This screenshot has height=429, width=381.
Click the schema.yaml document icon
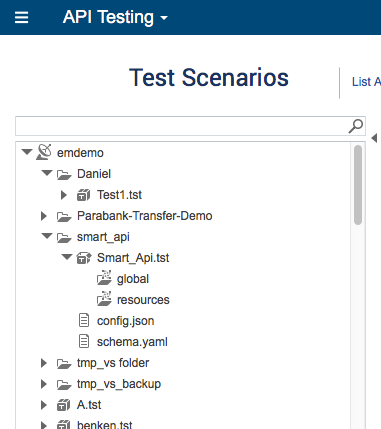[84, 342]
